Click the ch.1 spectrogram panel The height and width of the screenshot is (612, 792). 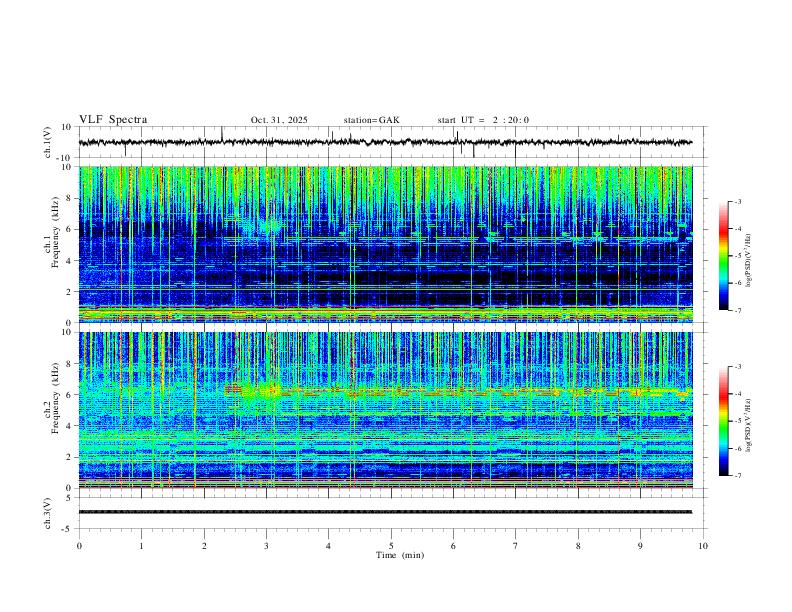[385, 244]
